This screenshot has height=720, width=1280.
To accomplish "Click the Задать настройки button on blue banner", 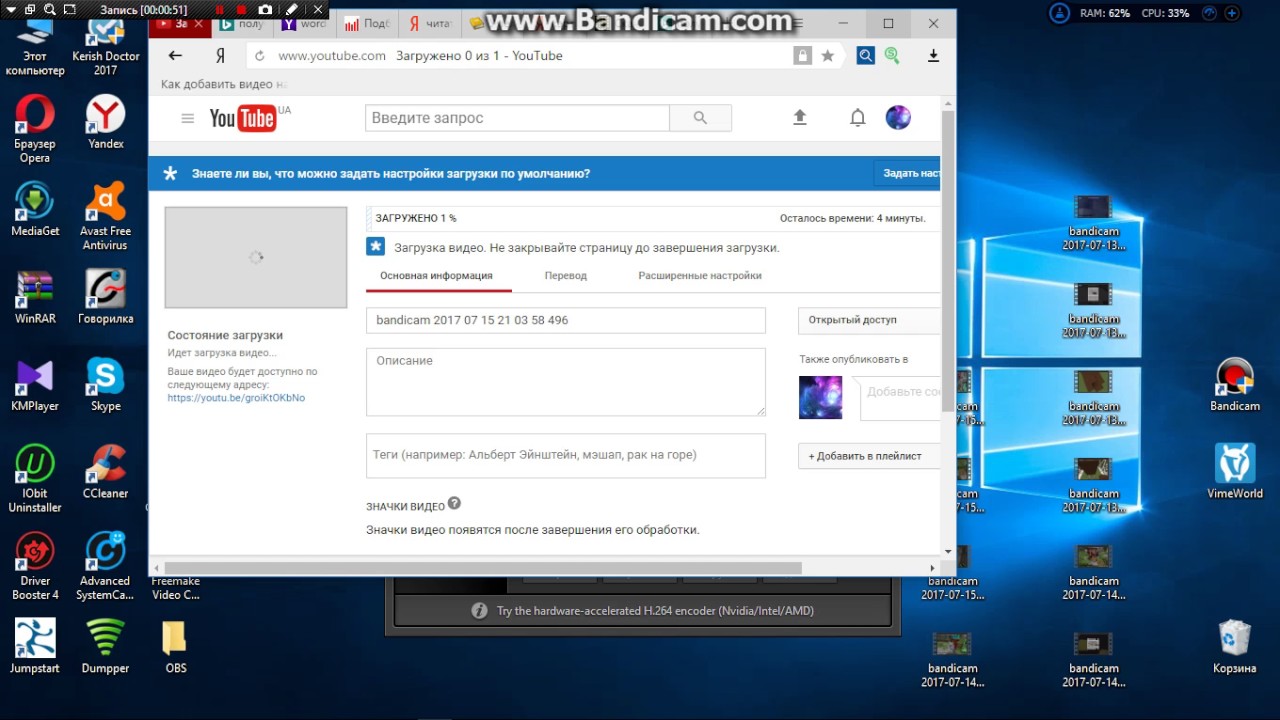I will (907, 173).
